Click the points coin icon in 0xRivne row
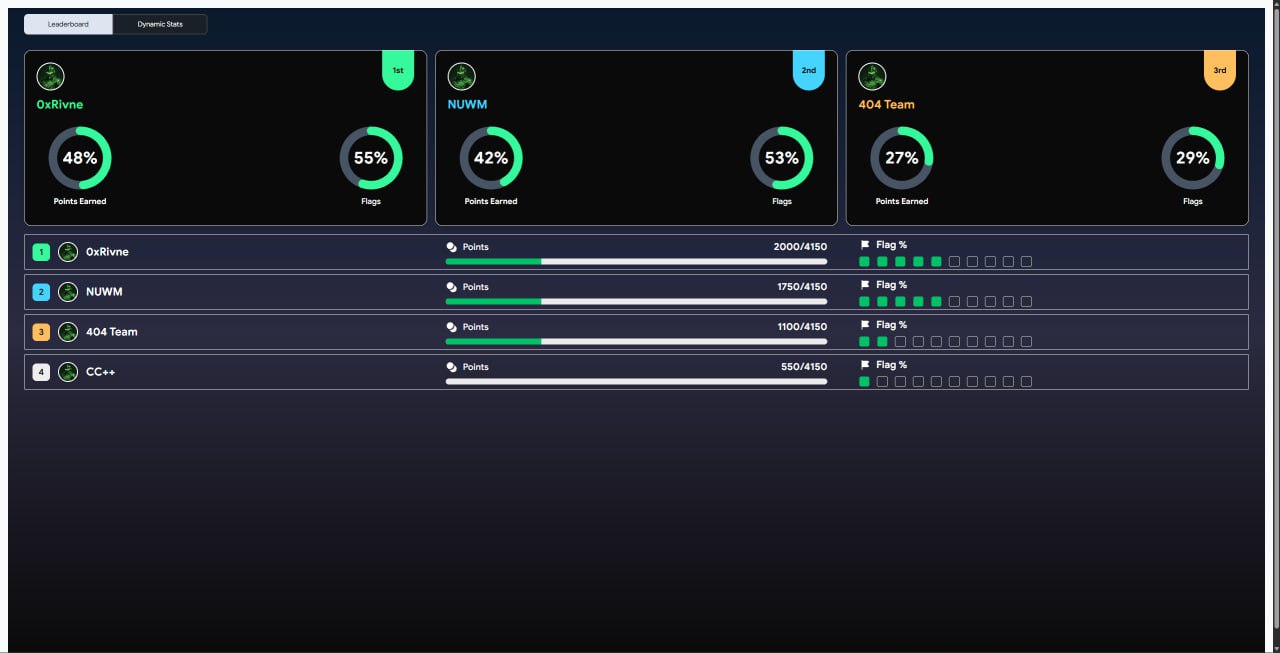1280x653 pixels. (451, 247)
